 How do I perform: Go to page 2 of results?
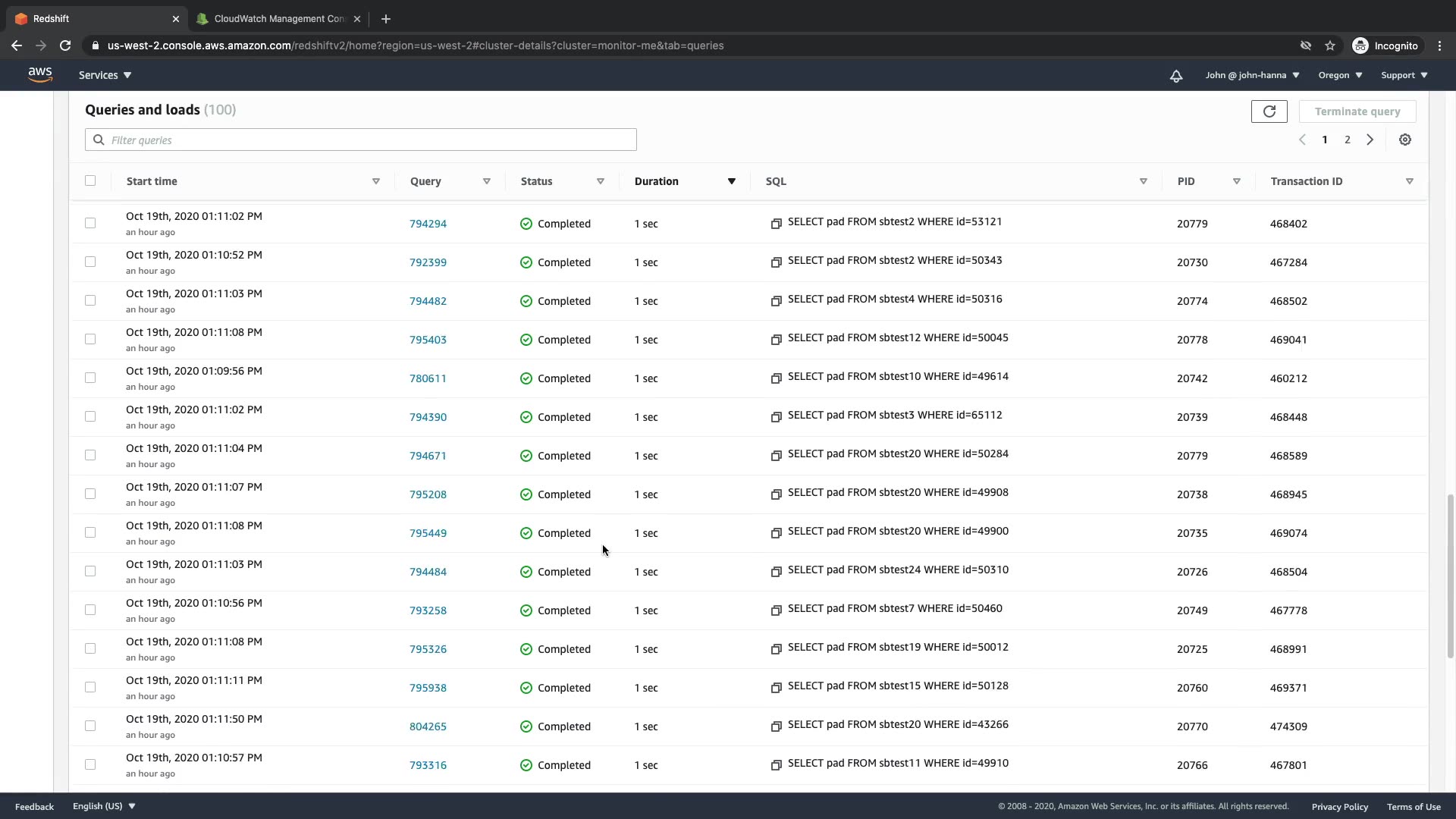[1347, 140]
